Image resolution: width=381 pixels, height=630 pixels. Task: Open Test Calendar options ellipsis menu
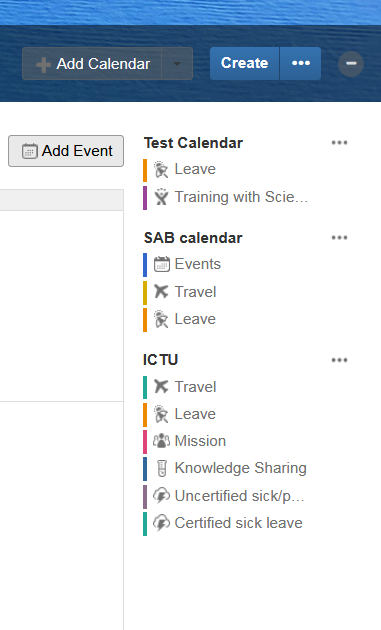coord(339,143)
